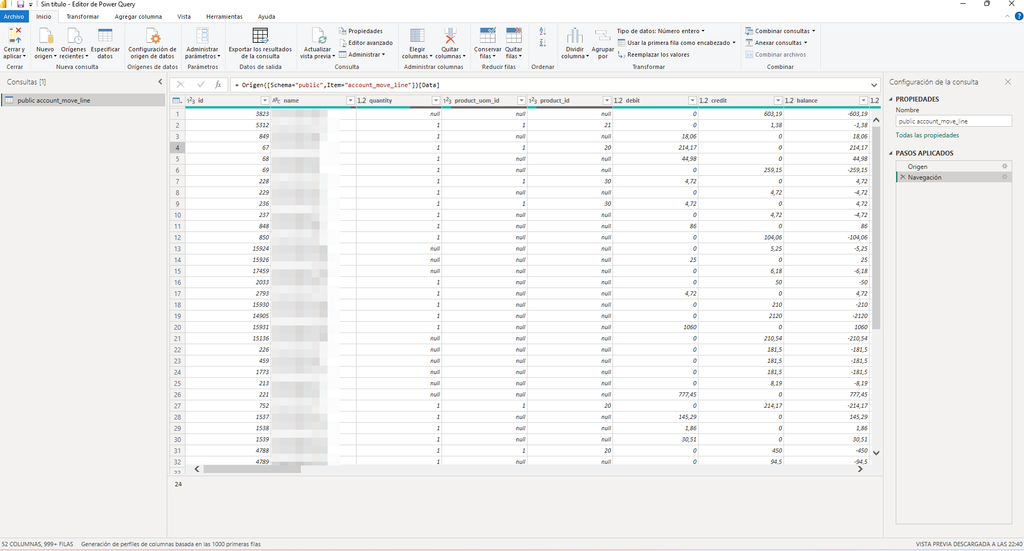Open Combinar consultas dropdown
This screenshot has height=551, width=1024.
click(x=780, y=31)
